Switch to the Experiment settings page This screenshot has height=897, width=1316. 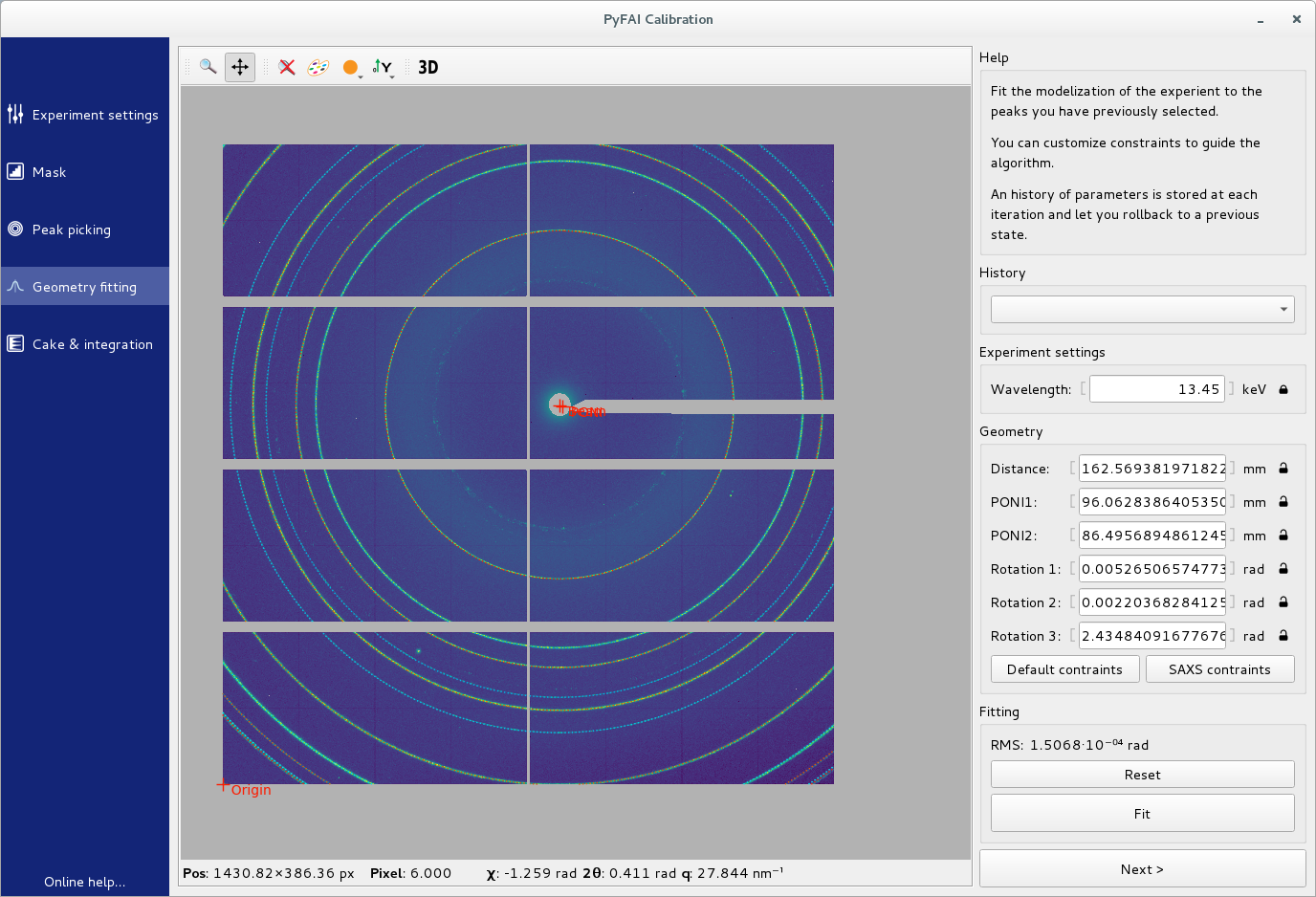(x=15, y=114)
